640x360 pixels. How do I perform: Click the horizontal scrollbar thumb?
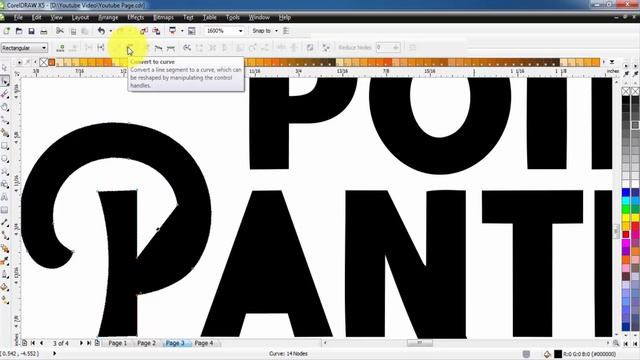coord(420,343)
